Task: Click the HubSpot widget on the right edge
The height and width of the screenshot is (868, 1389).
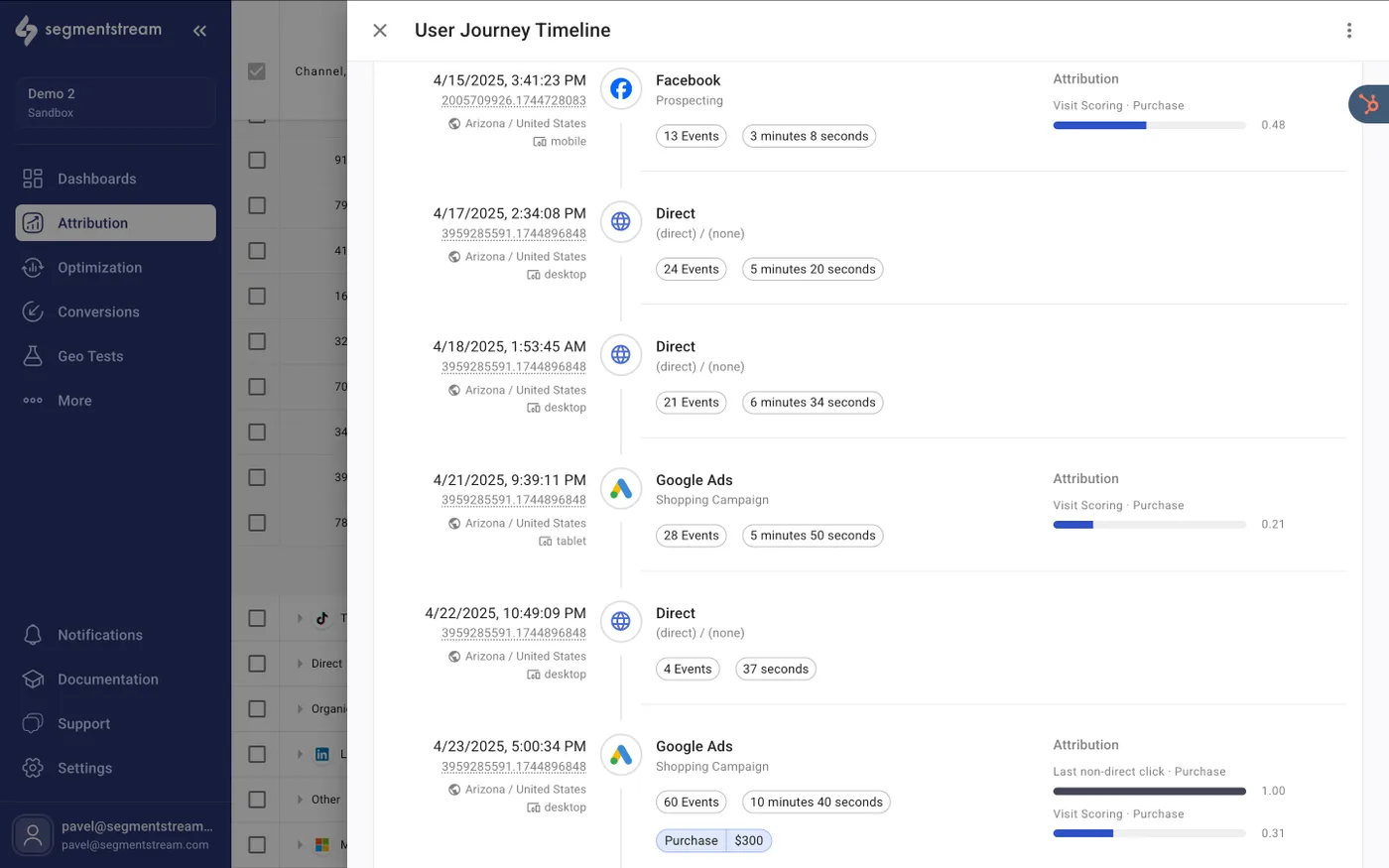Action: [x=1374, y=103]
